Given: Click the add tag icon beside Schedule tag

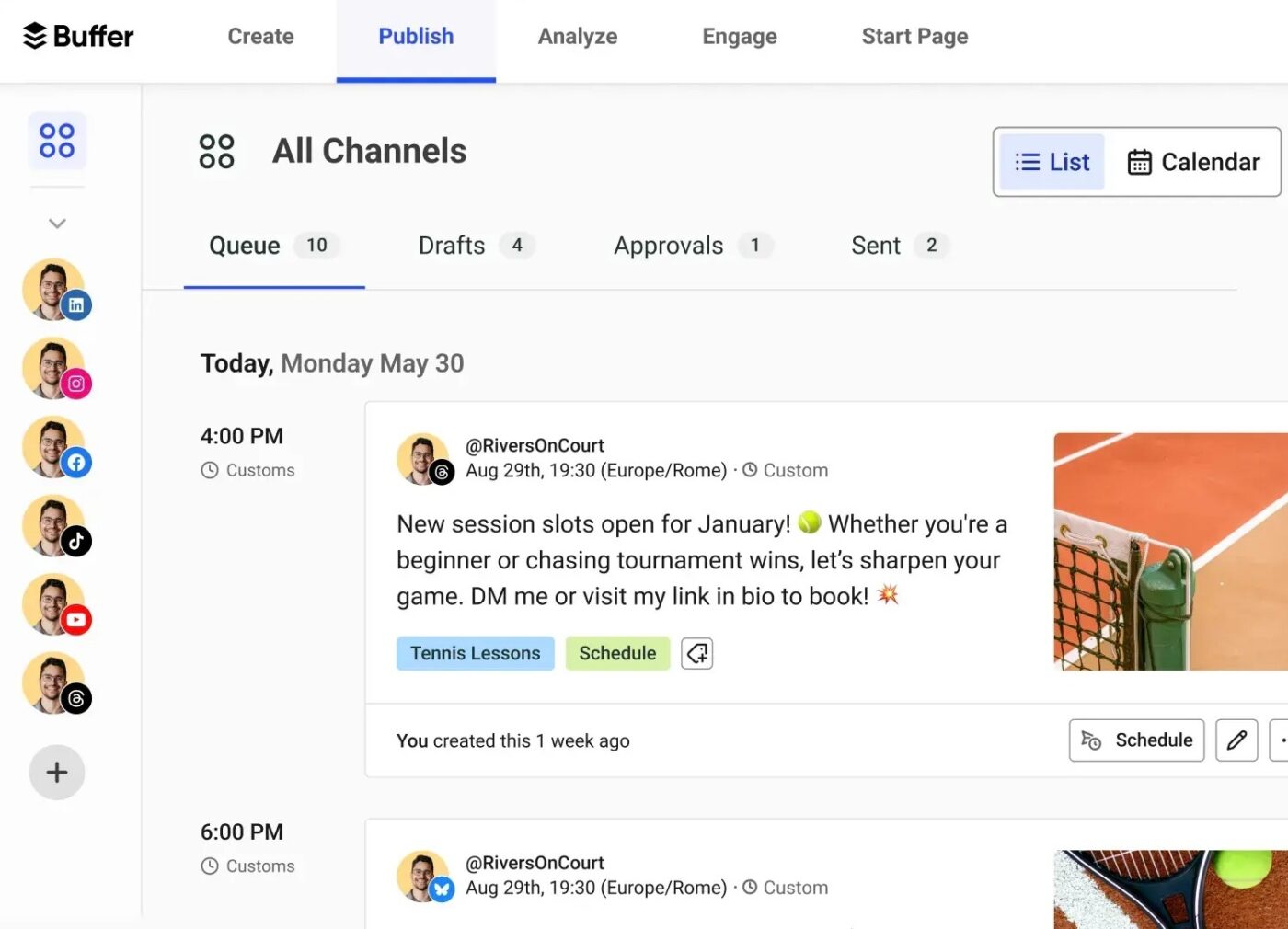Looking at the screenshot, I should coord(696,654).
